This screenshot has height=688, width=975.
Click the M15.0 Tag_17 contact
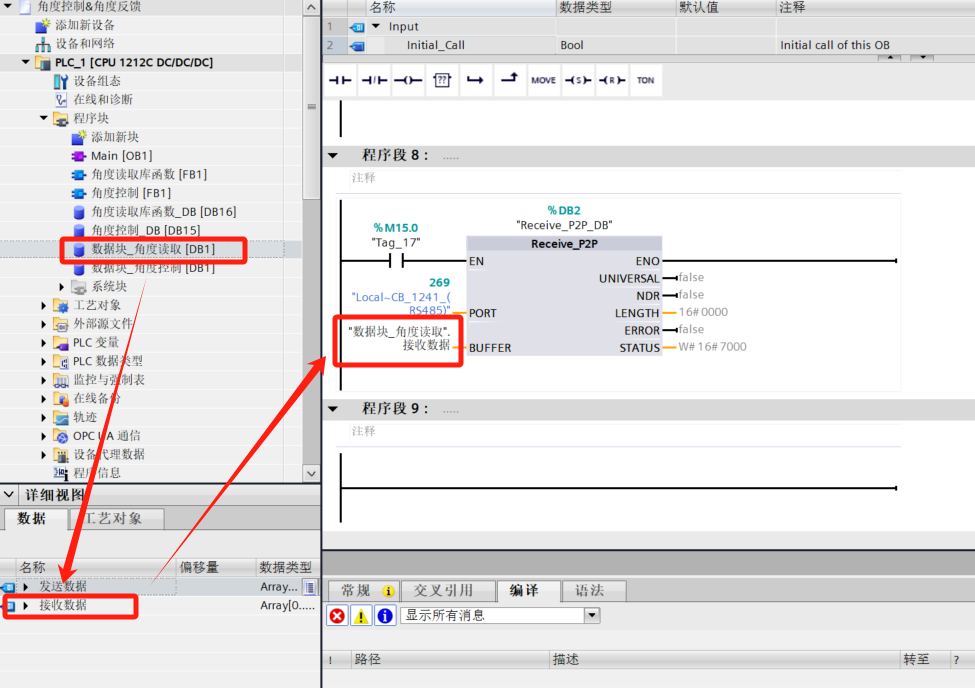(x=396, y=261)
